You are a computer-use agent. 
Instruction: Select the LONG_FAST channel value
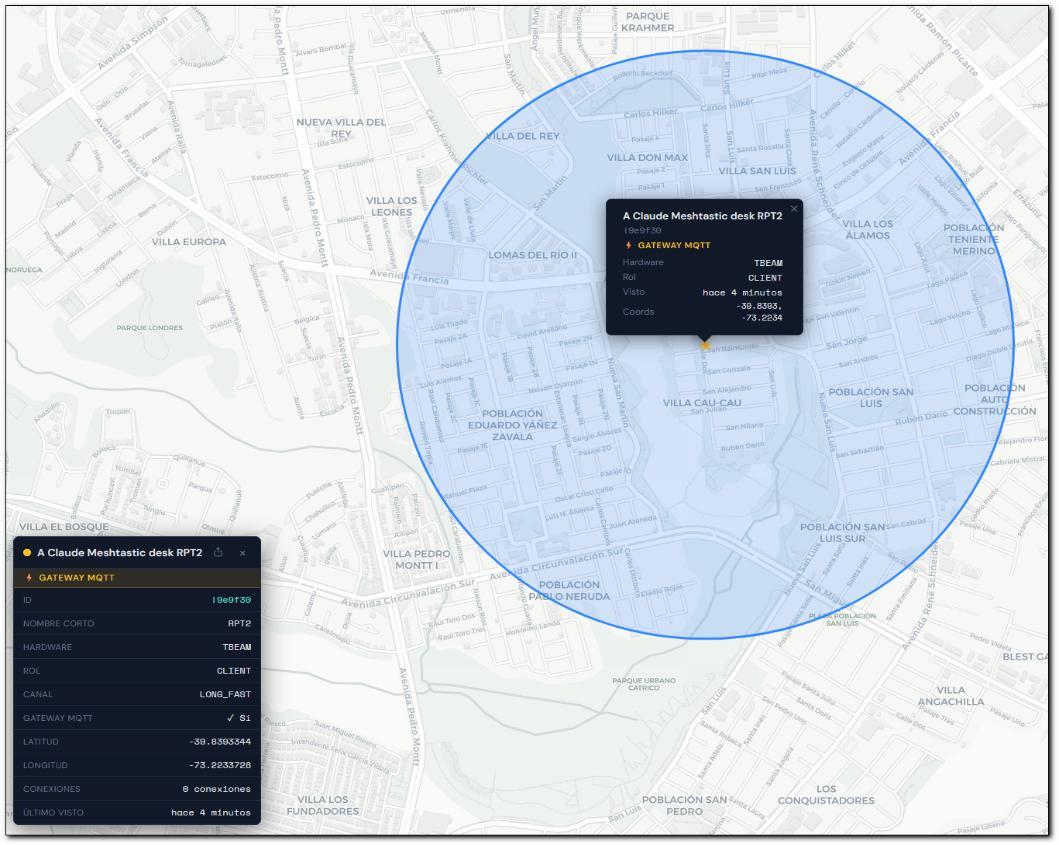pyautogui.click(x=226, y=694)
